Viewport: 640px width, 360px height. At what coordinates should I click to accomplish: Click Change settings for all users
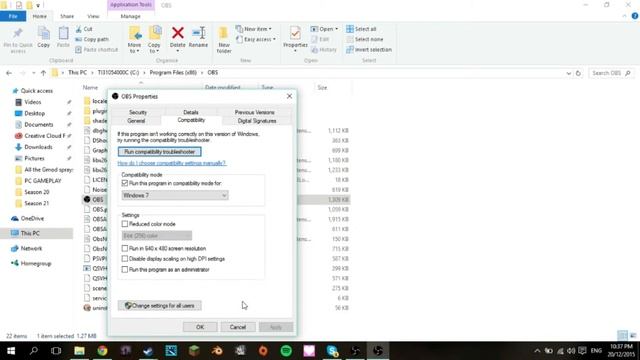160,306
